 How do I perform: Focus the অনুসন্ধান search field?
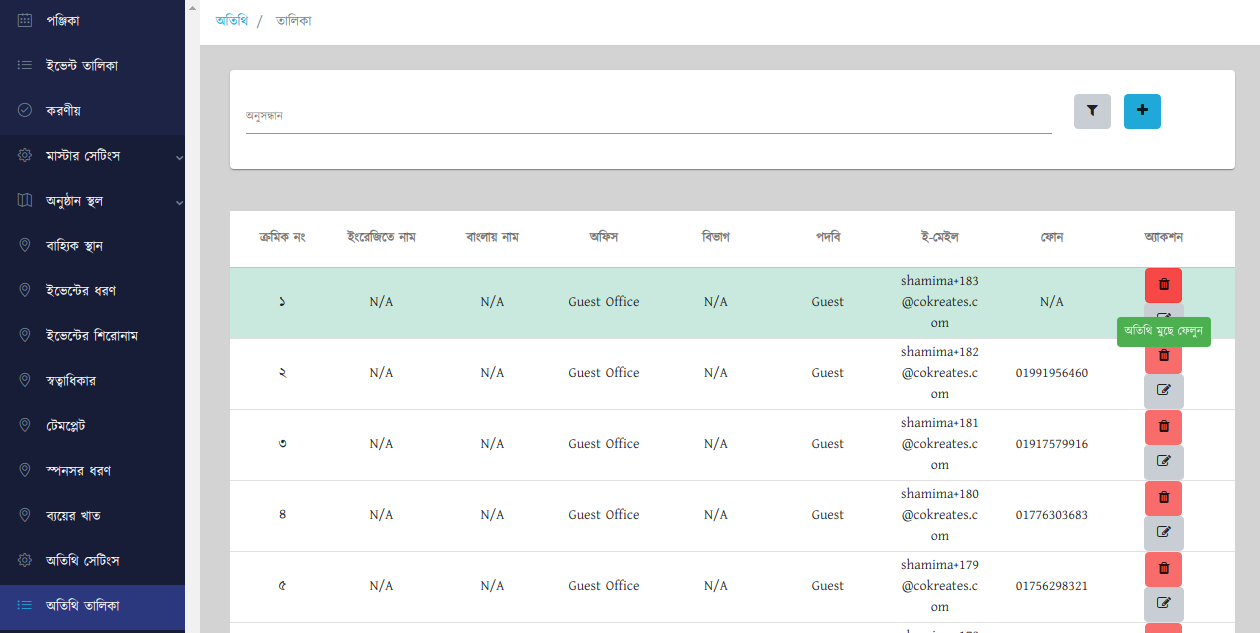pyautogui.click(x=649, y=115)
